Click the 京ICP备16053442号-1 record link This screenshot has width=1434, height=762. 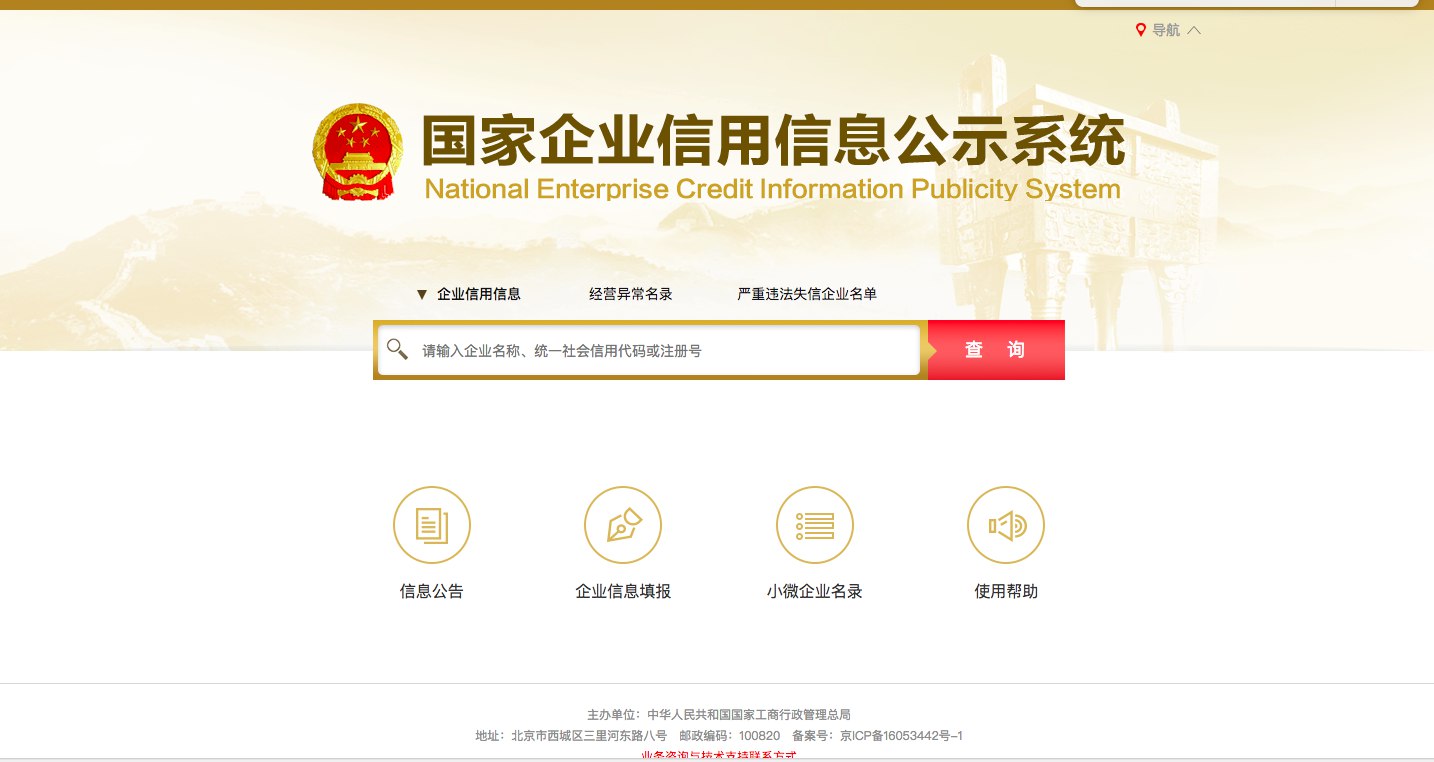[901, 736]
